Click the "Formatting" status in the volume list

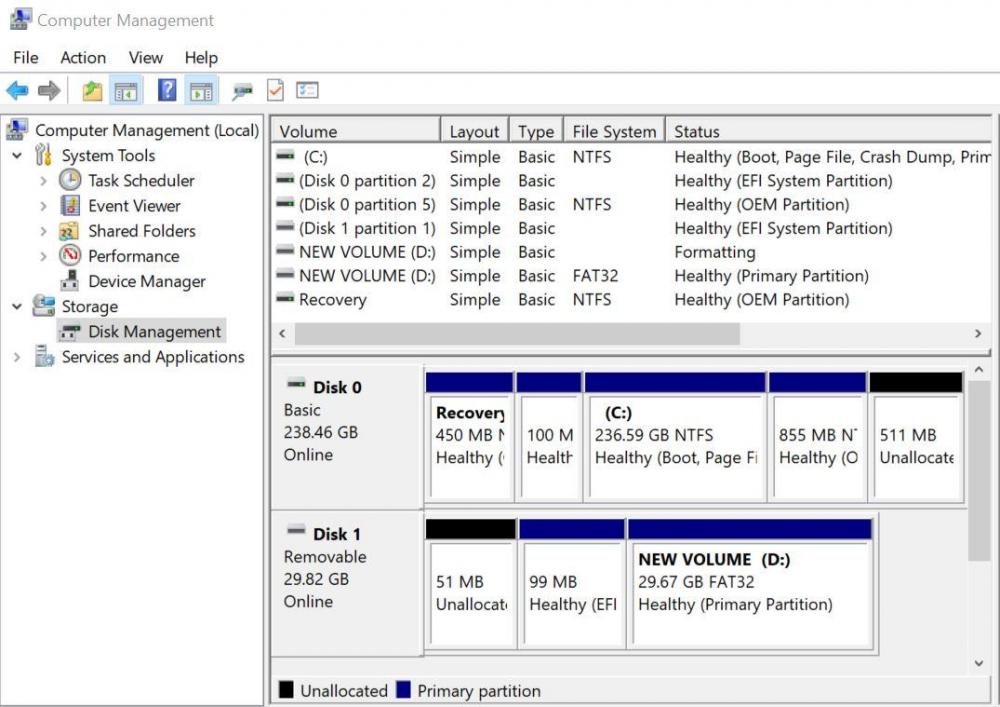715,252
